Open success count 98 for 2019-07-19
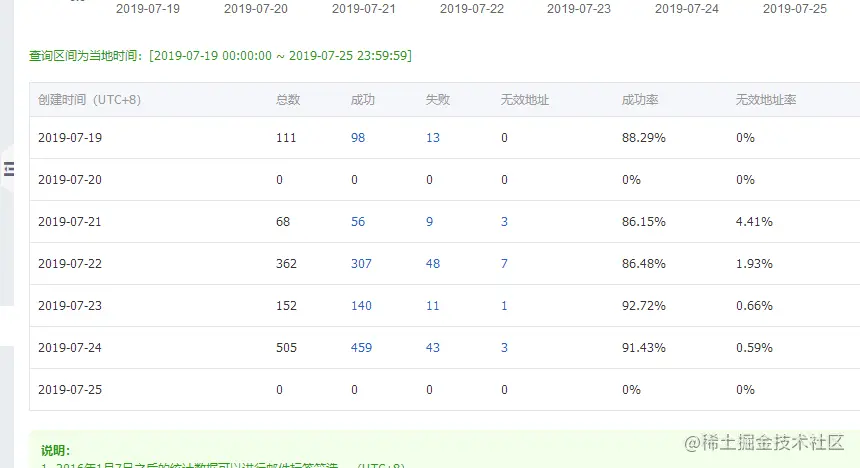860x468 pixels. click(358, 138)
